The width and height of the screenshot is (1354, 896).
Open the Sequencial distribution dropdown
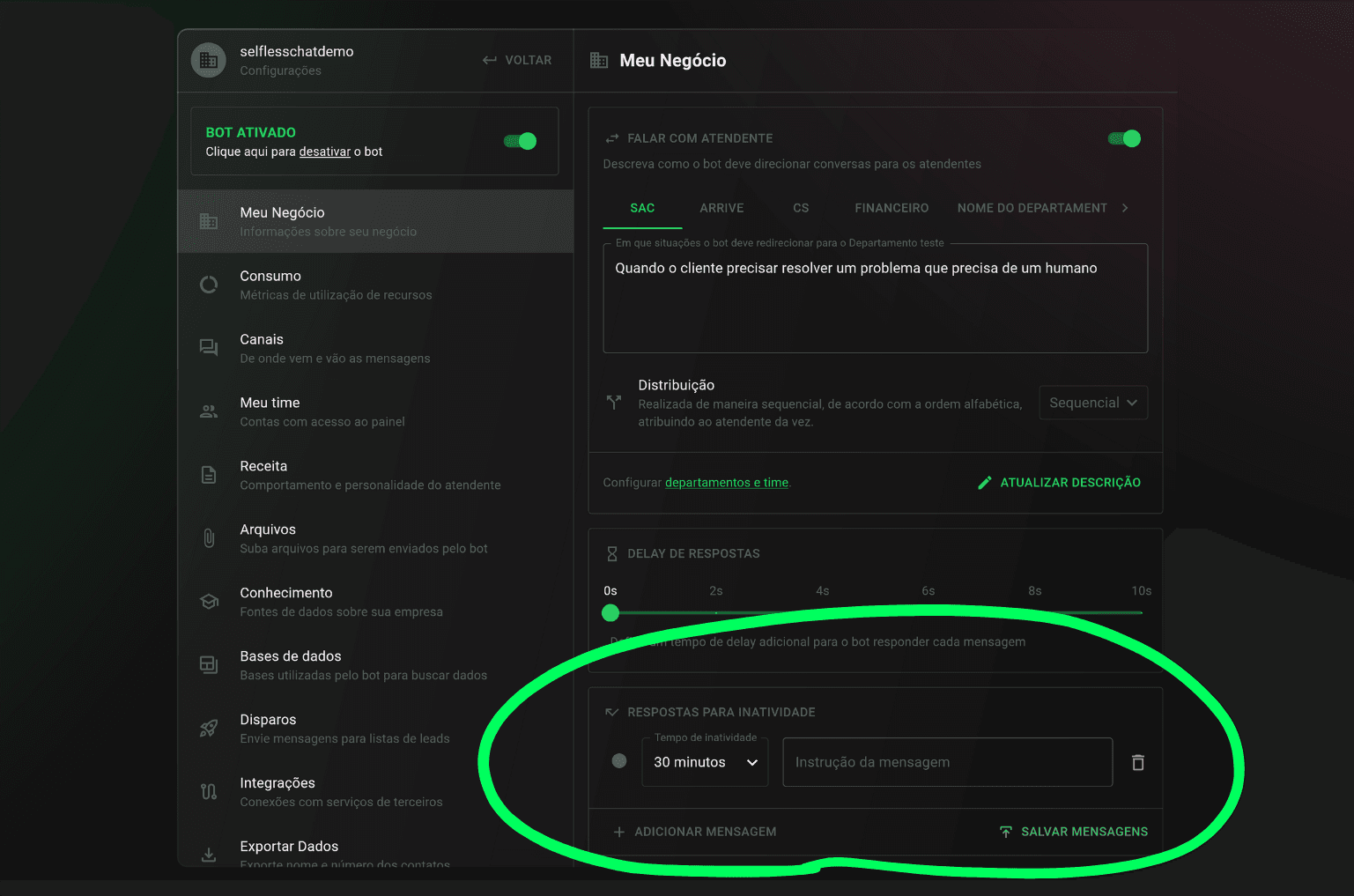[x=1093, y=403]
